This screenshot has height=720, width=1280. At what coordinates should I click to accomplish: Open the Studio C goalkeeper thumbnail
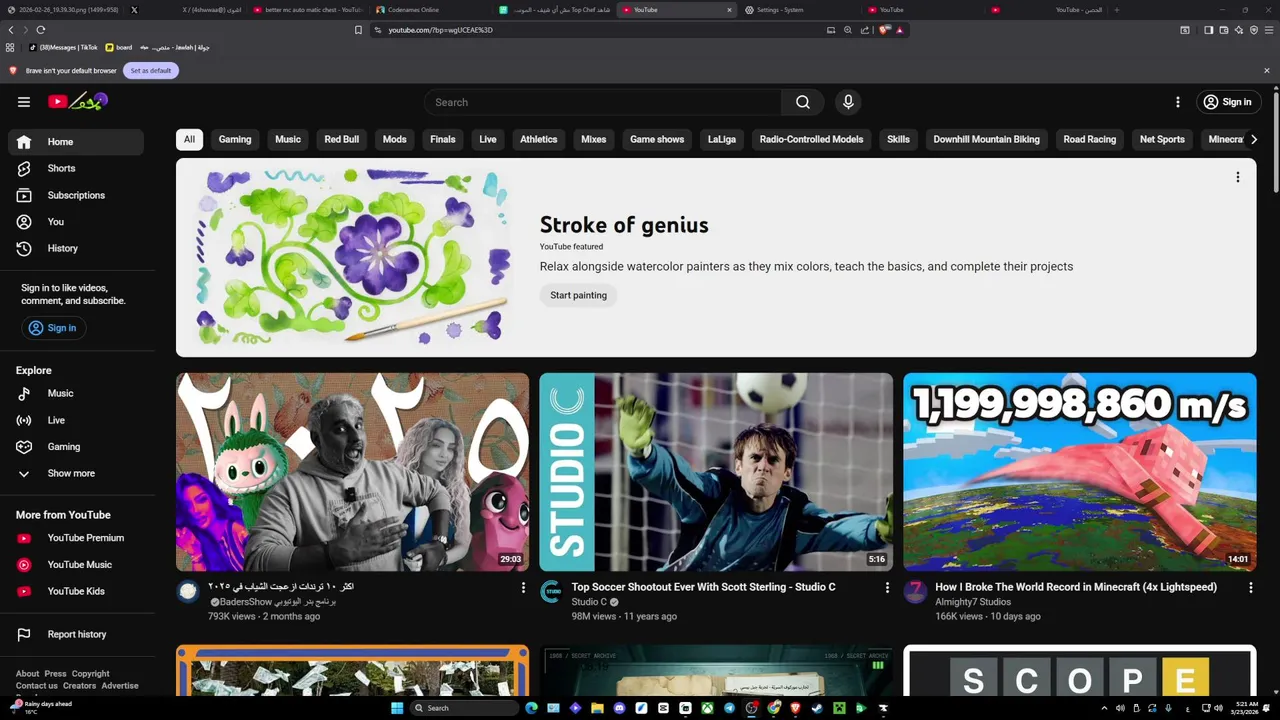[x=716, y=472]
